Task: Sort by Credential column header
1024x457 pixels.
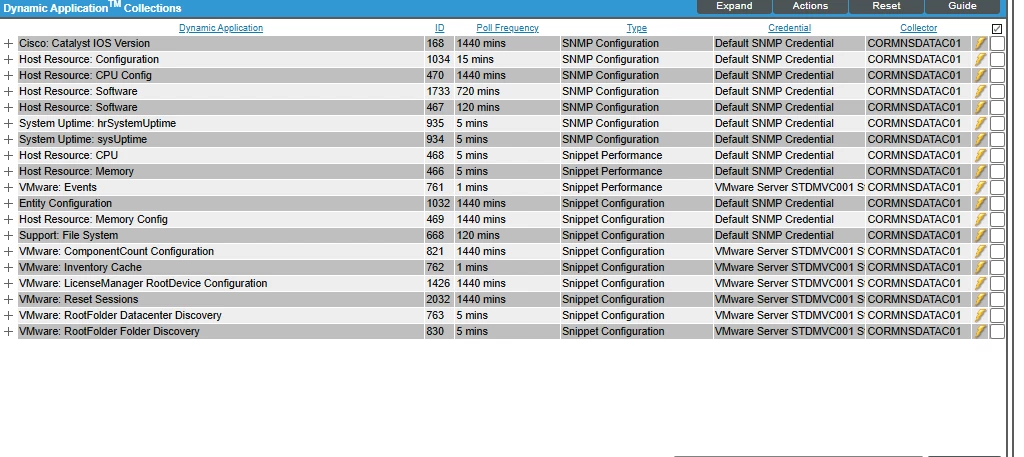Action: (x=790, y=28)
